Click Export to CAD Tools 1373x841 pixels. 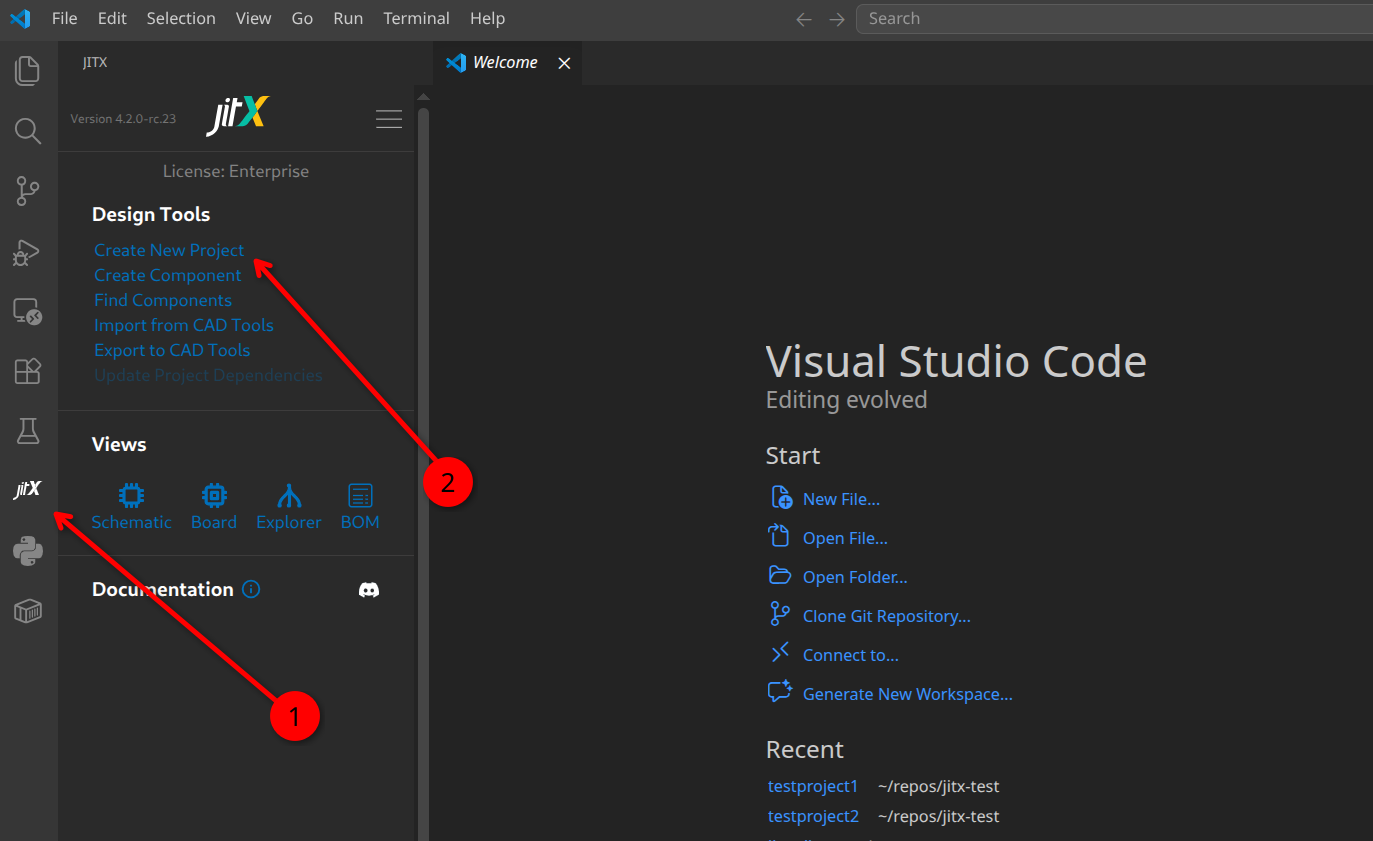point(172,350)
